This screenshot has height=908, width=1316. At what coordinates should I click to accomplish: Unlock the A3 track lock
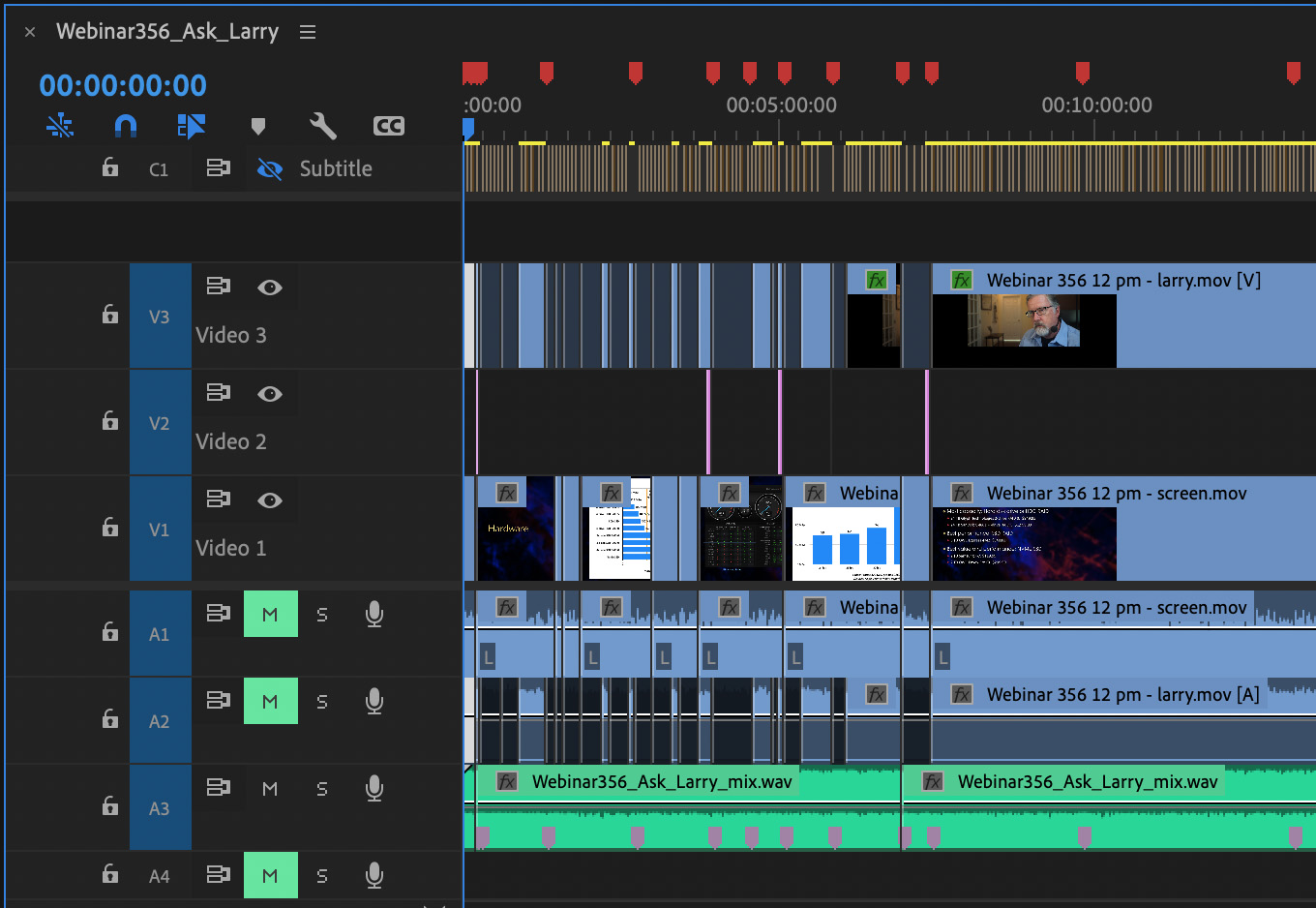(x=110, y=805)
